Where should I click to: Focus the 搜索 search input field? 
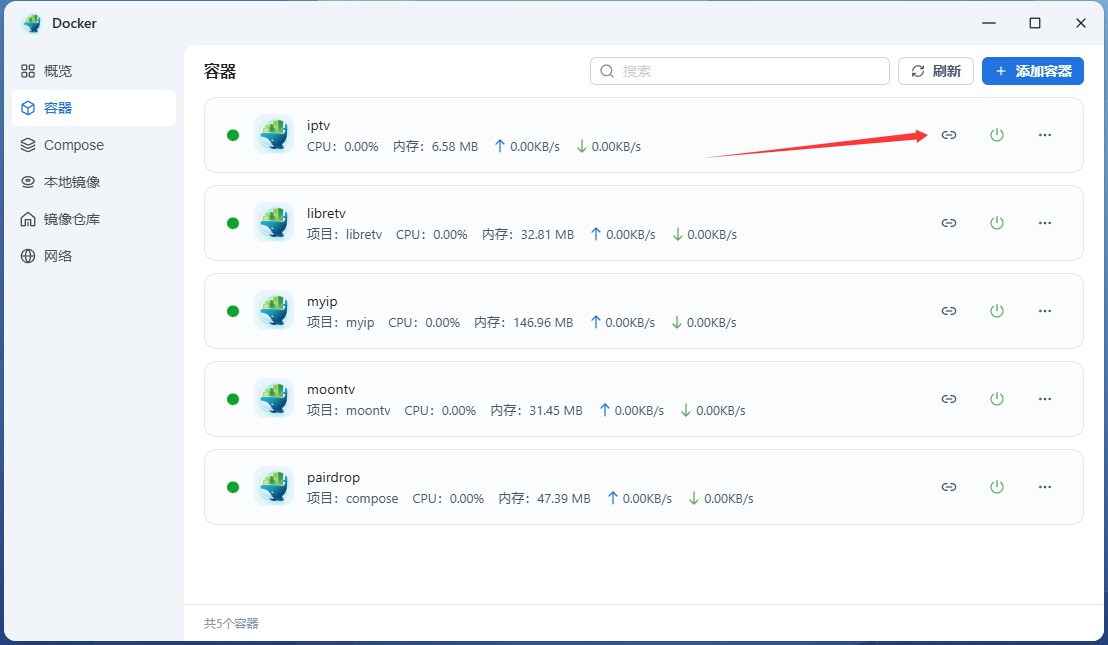740,71
